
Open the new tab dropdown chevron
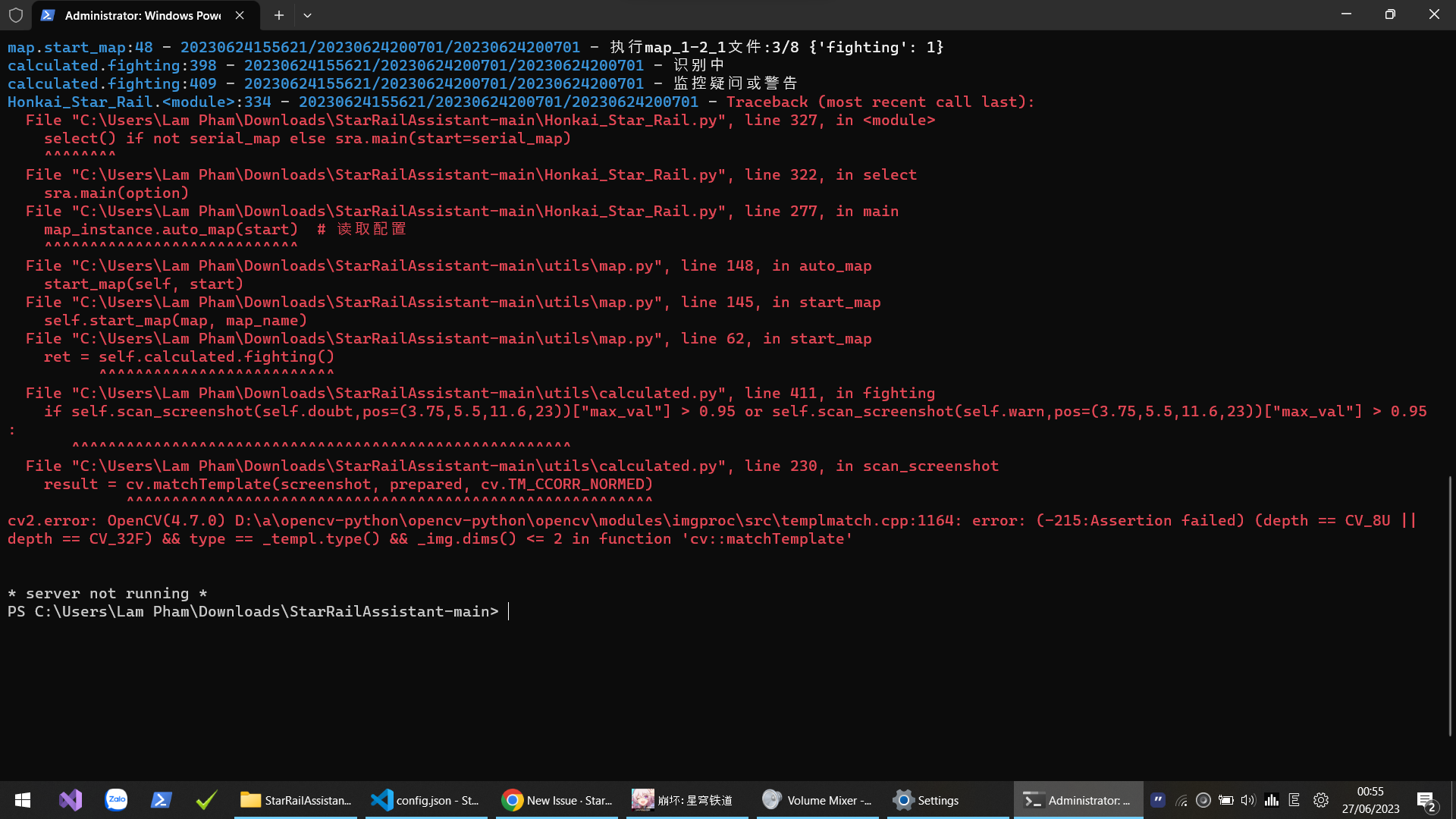tap(307, 15)
